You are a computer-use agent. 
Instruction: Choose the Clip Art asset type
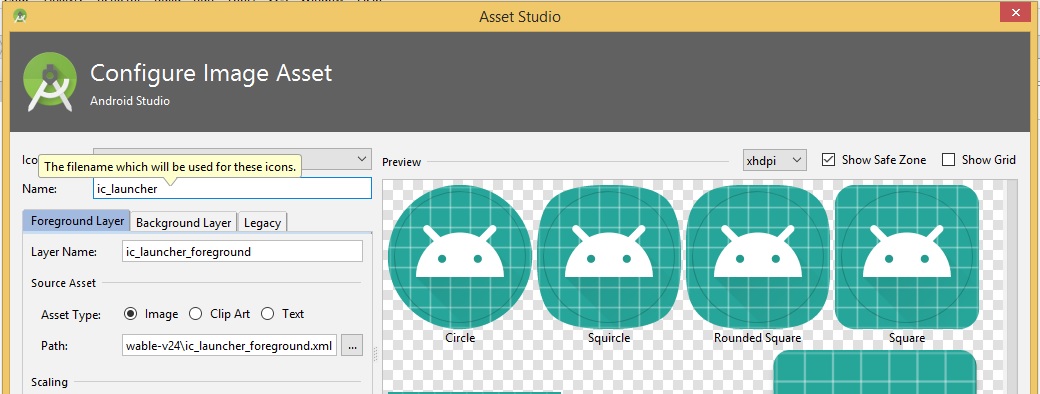(196, 314)
